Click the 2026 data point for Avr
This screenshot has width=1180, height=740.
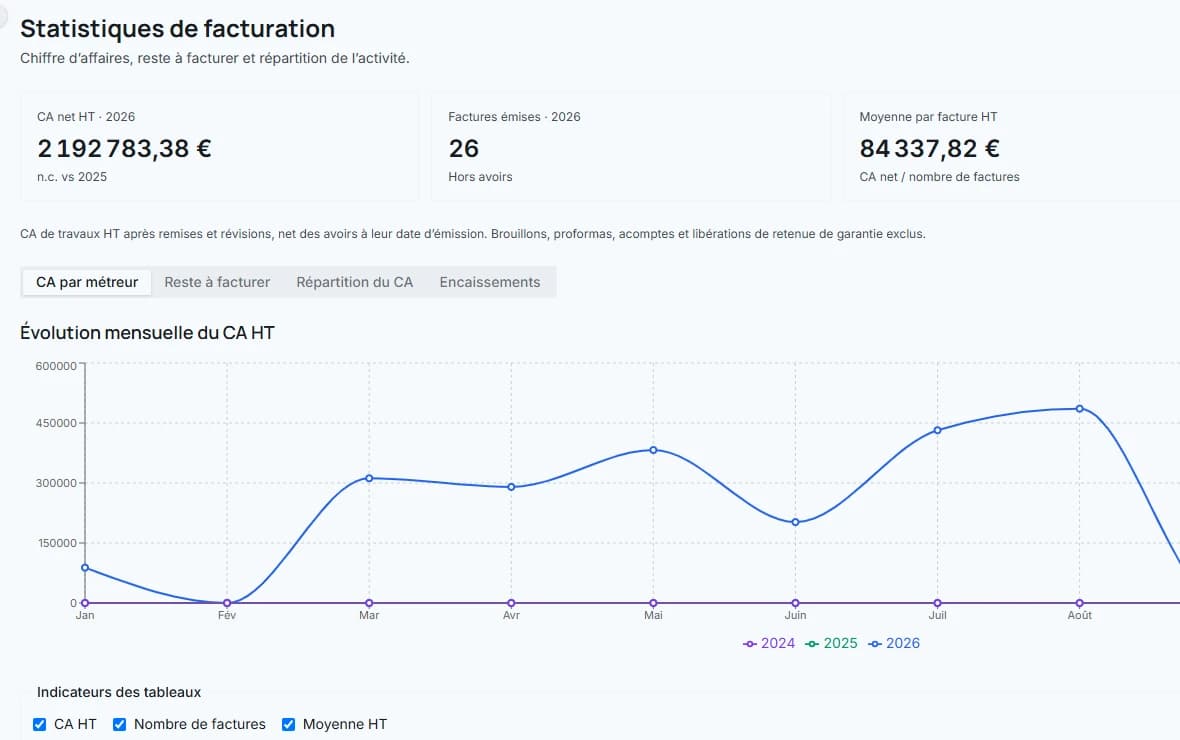tap(511, 487)
